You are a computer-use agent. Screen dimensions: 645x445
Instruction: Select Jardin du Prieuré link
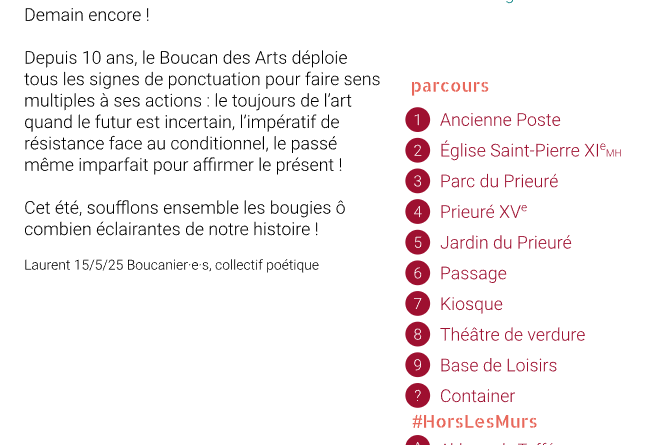(x=505, y=243)
